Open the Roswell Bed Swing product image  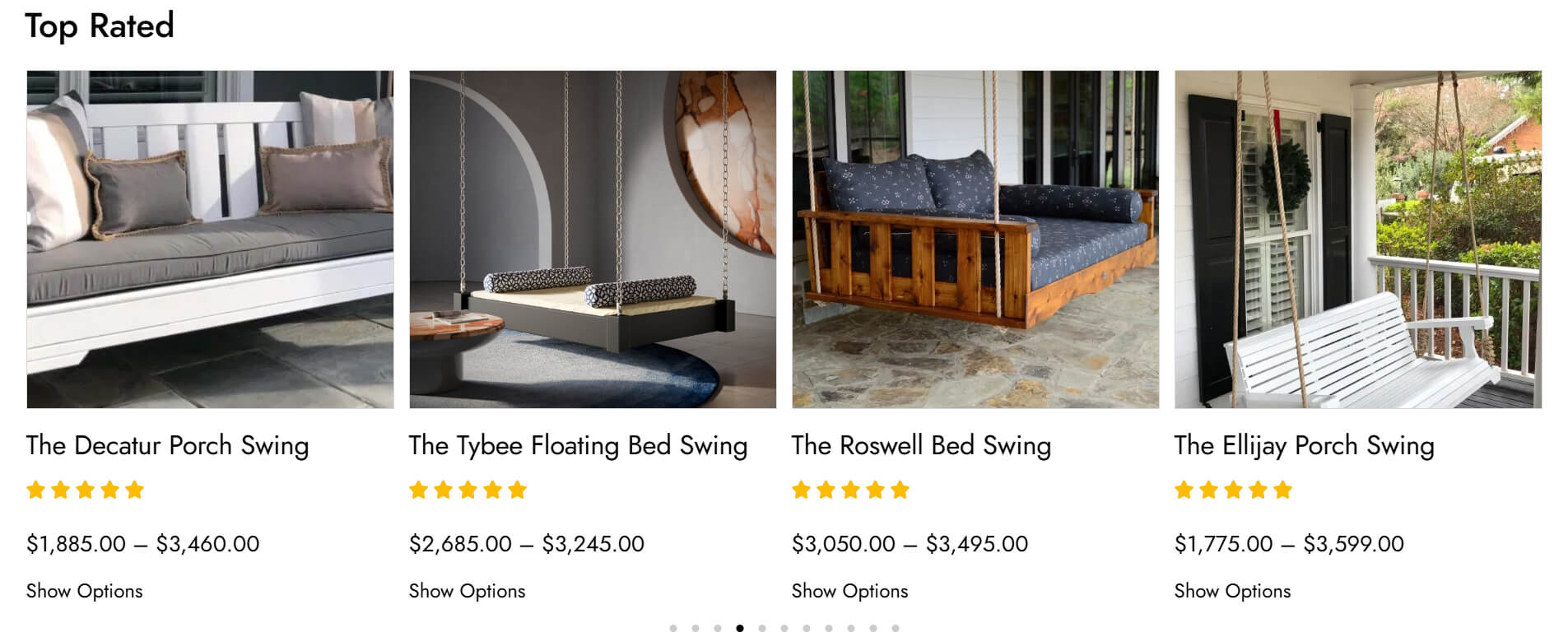pyautogui.click(x=975, y=239)
